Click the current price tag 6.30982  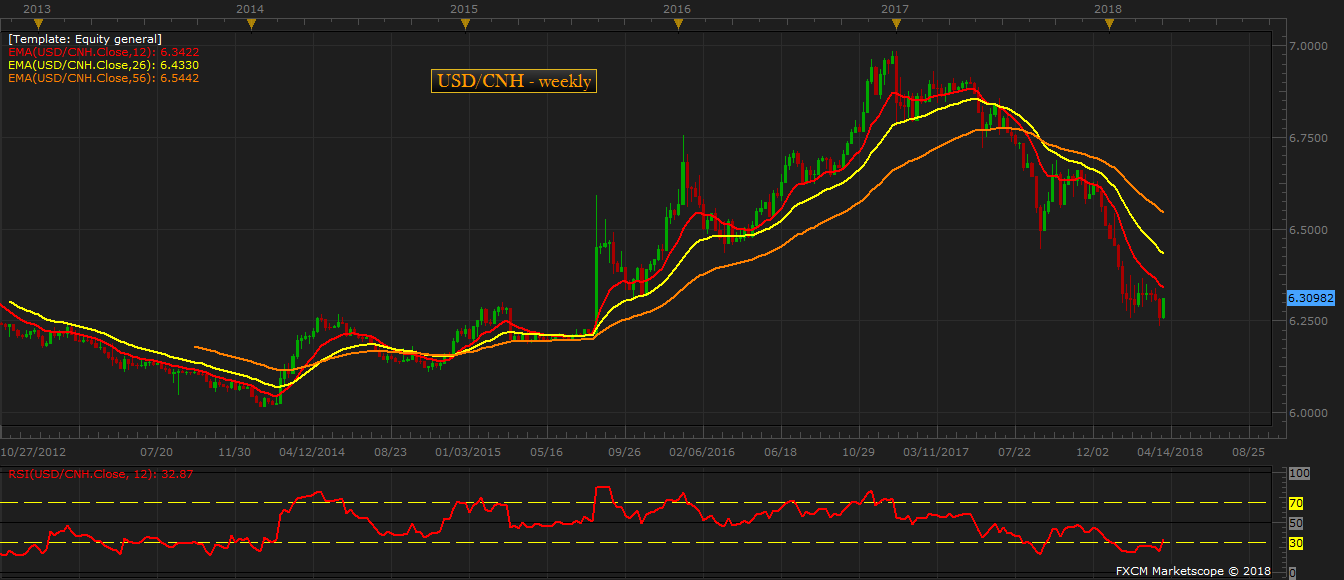pyautogui.click(x=1312, y=299)
